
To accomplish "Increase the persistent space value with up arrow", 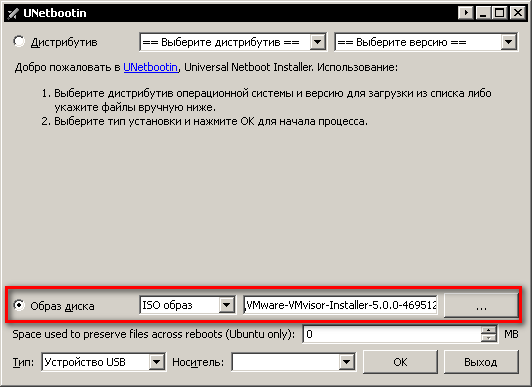I will pos(489,330).
